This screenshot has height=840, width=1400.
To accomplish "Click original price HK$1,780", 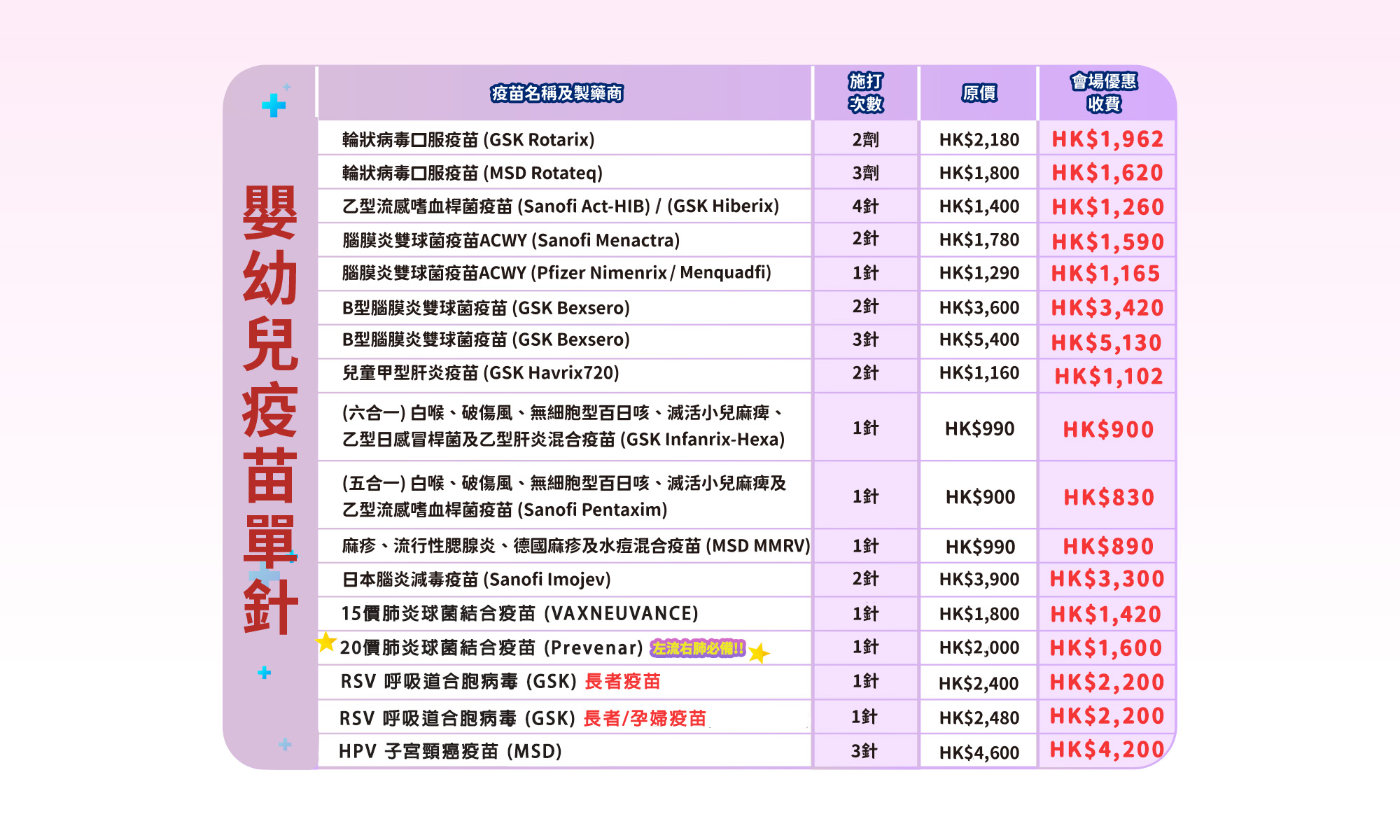I will tap(979, 239).
